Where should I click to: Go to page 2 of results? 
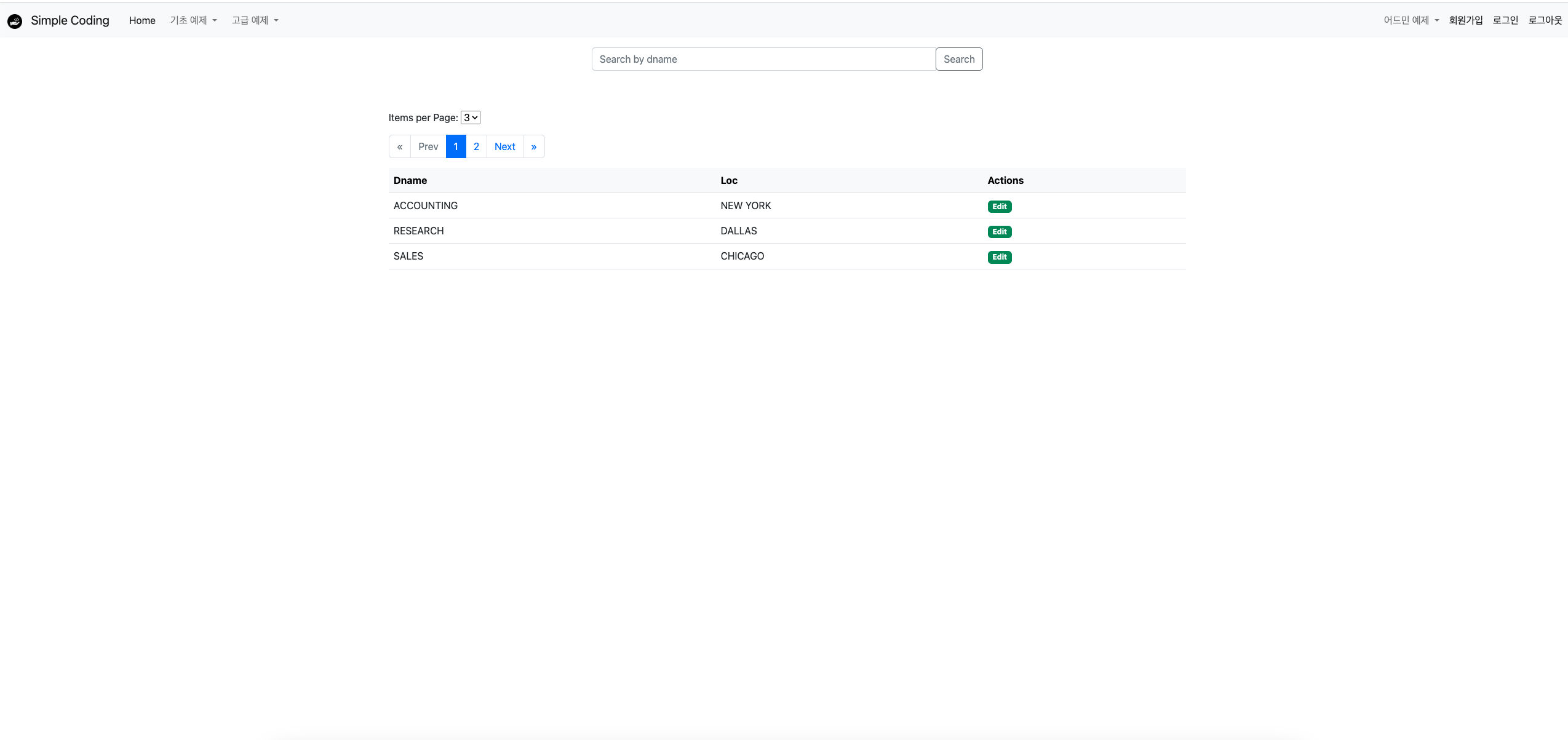pyautogui.click(x=476, y=146)
